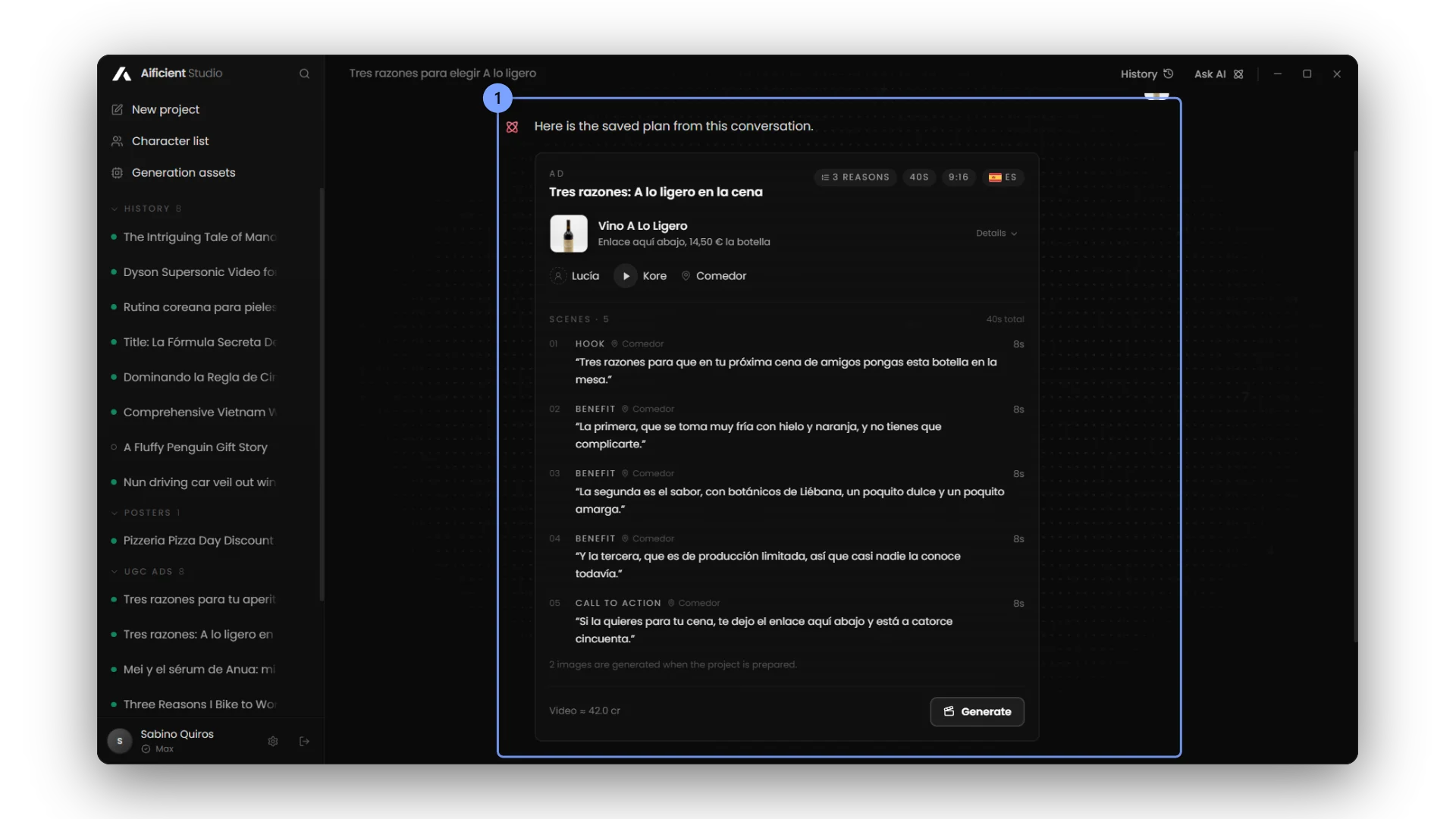Open 'Title: La Fórmula Secreta' project
This screenshot has width=1456, height=819.
pos(199,342)
